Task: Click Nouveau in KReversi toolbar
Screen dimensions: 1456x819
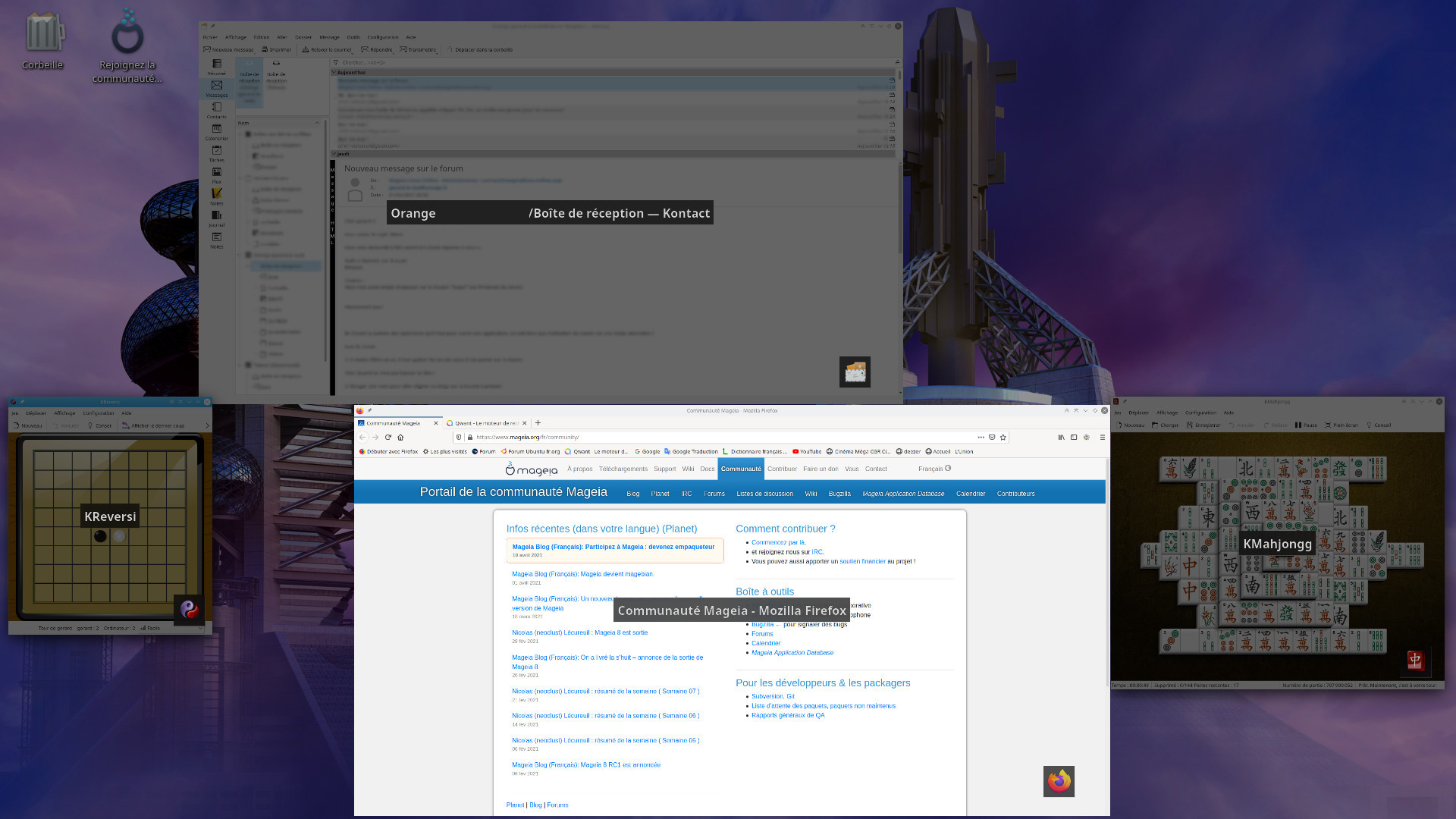Action: pos(28,425)
